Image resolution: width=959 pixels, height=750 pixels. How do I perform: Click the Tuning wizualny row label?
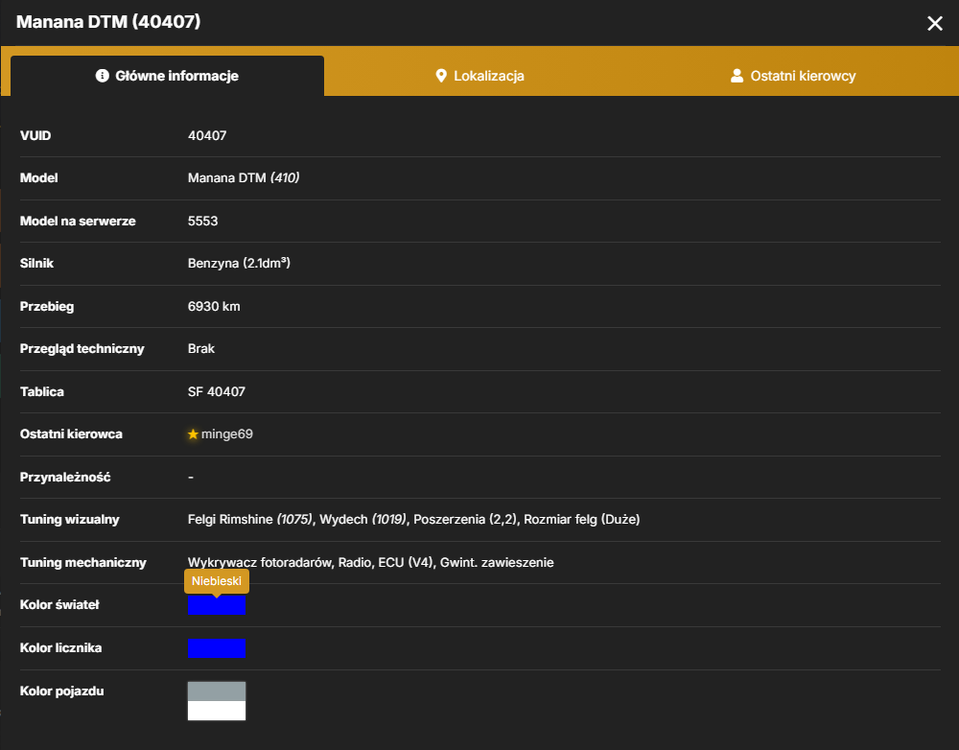[x=70, y=519]
